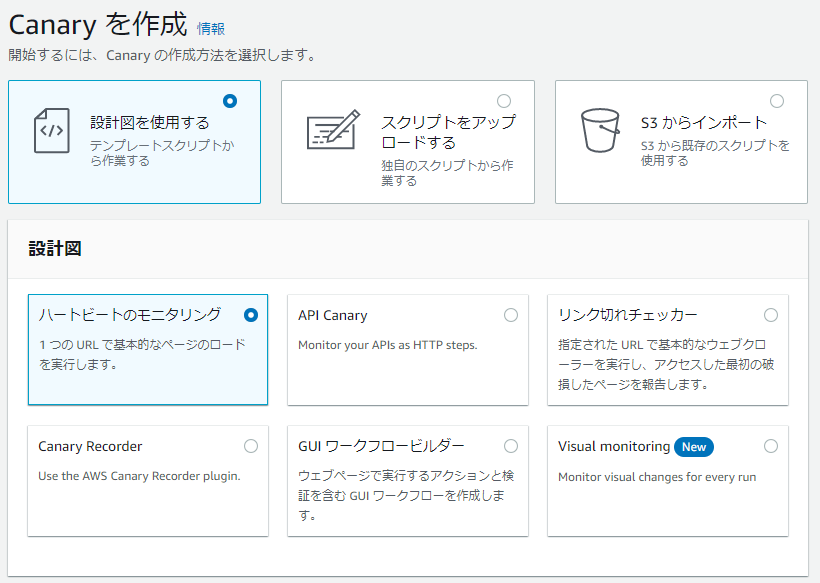Pick the GUI ワークフロービルダー radio button

click(x=511, y=446)
